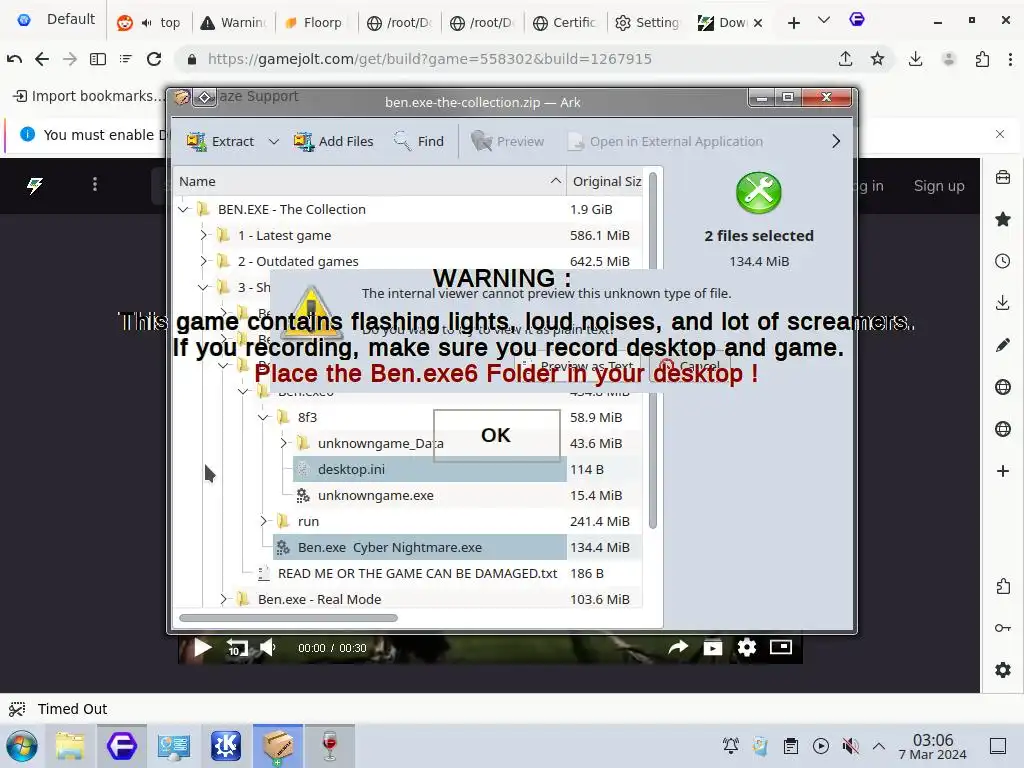This screenshot has height=768, width=1024.
Task: Click the share page icon in address bar
Action: [846, 59]
